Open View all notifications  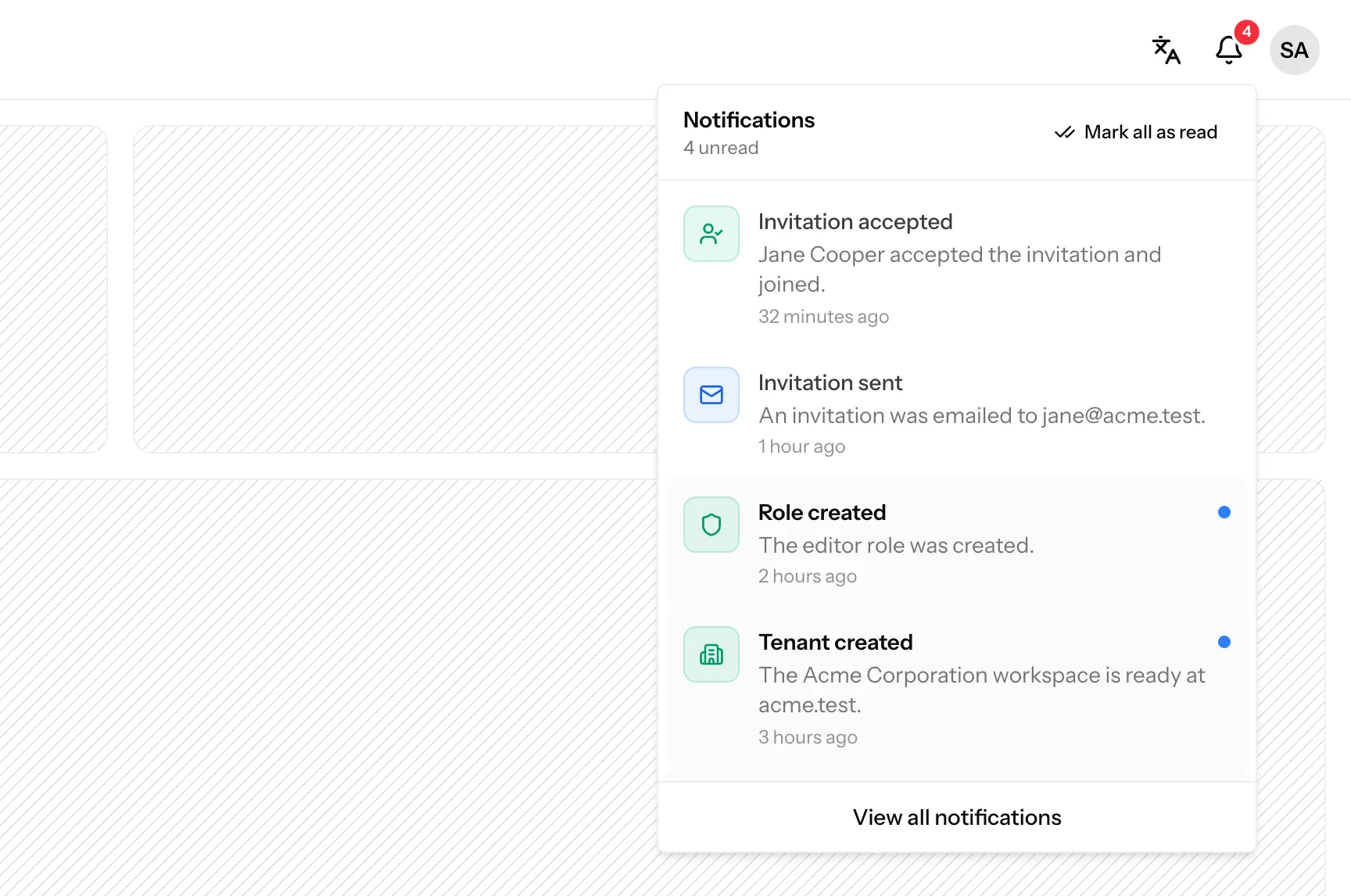[957, 817]
